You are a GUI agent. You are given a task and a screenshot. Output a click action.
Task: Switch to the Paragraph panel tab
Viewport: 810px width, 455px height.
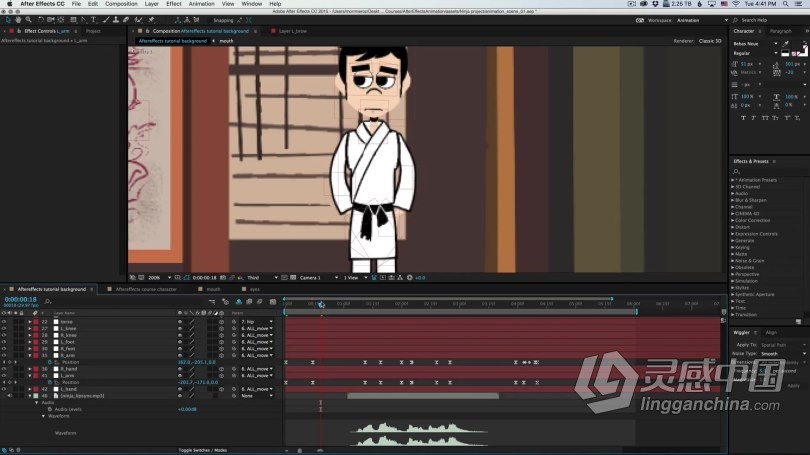pos(781,31)
